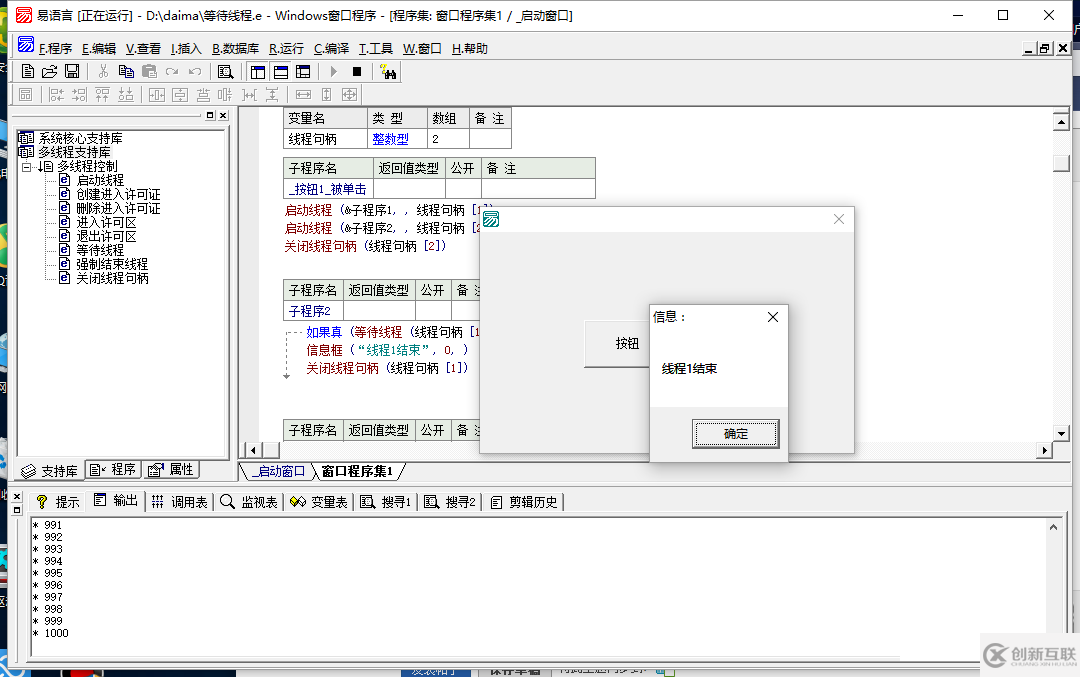Click the editor horizontal scrollbar right arrow

tap(1045, 451)
